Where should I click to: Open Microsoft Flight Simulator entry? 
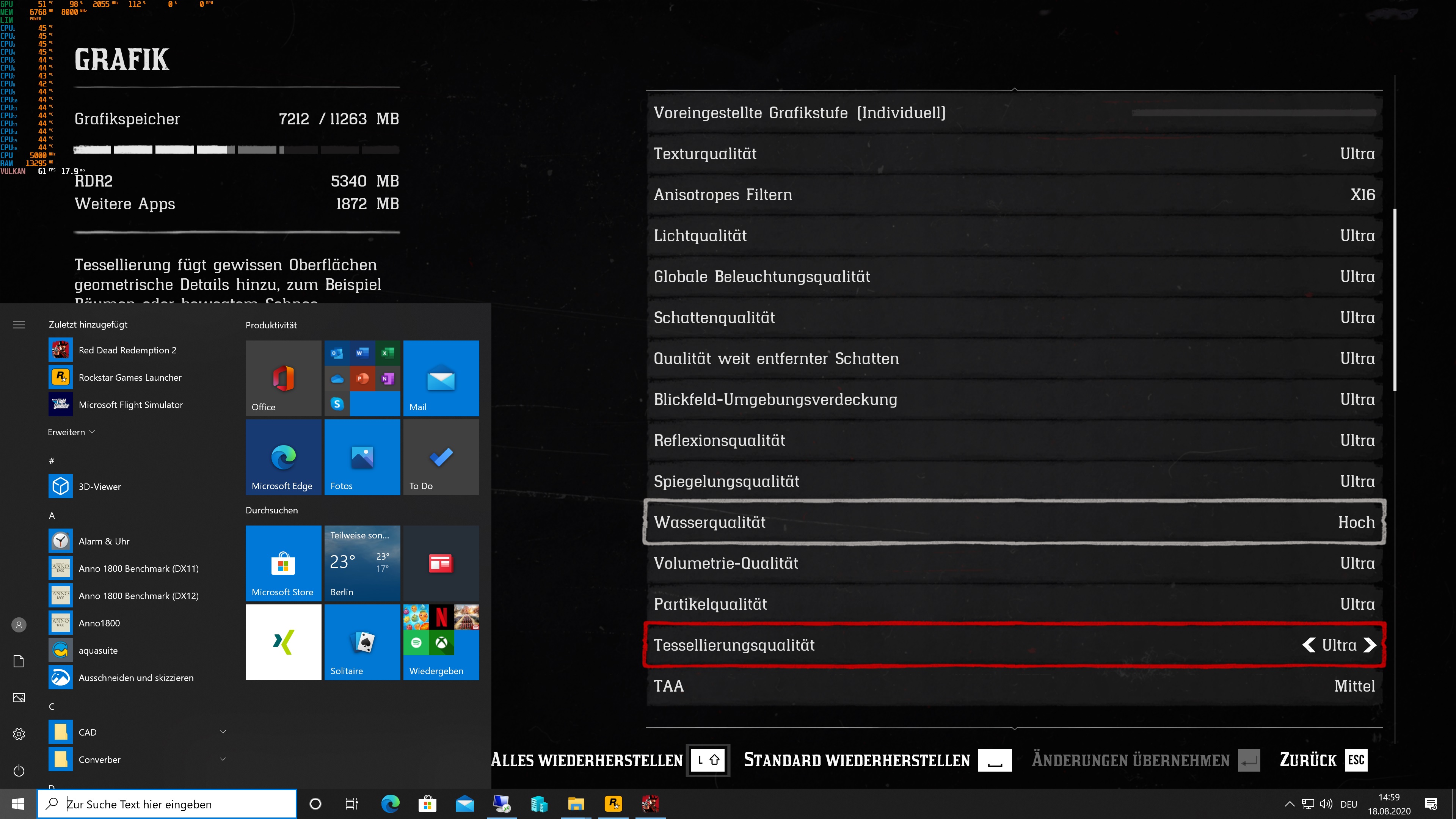pos(130,405)
